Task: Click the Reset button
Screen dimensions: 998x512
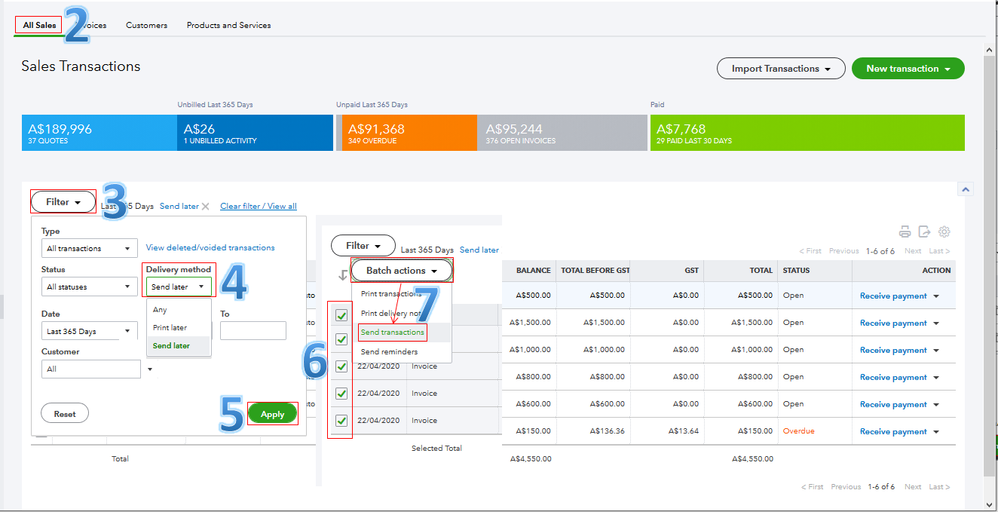Action: (64, 414)
